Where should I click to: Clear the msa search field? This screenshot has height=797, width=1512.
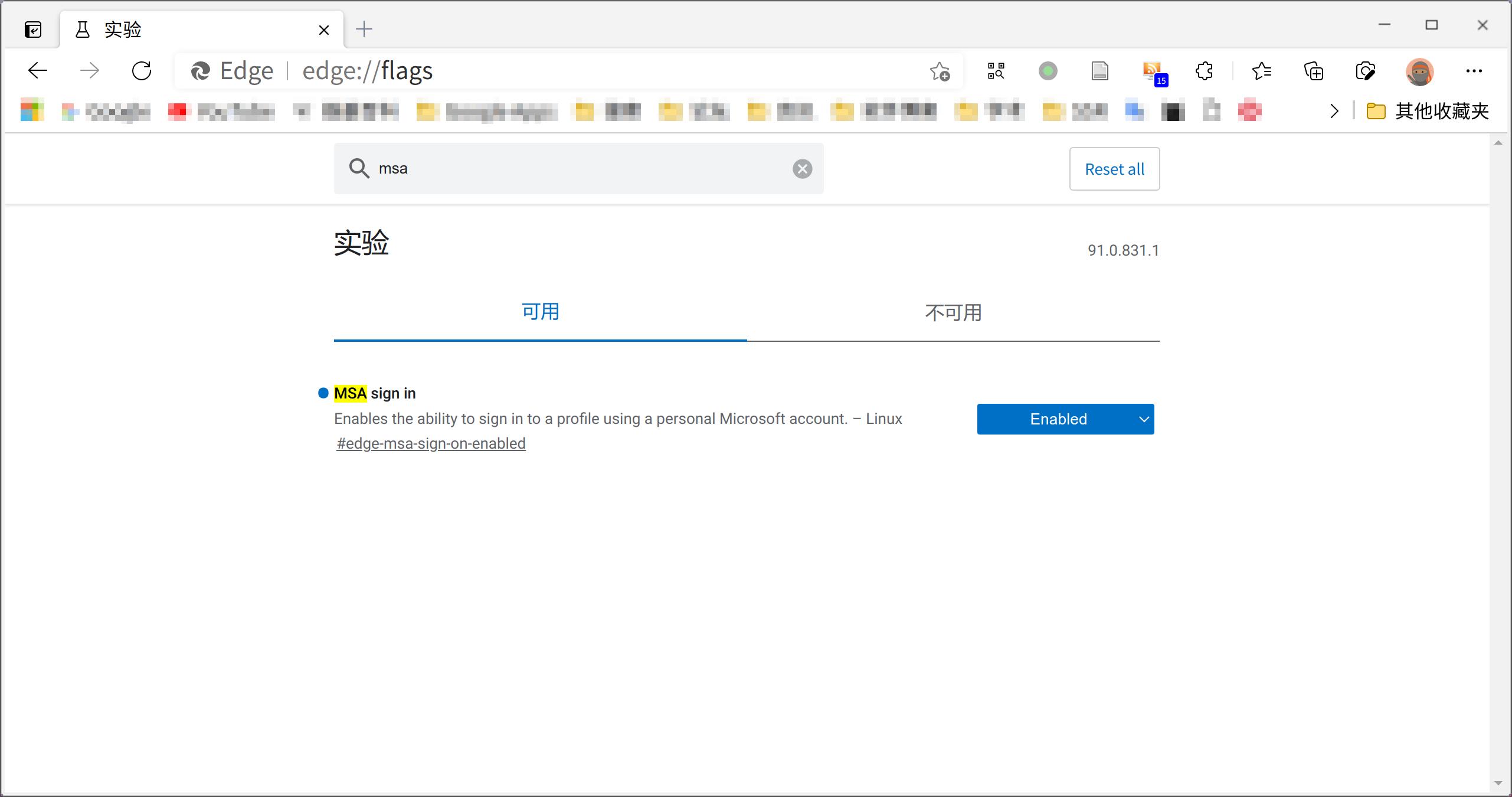pos(802,169)
